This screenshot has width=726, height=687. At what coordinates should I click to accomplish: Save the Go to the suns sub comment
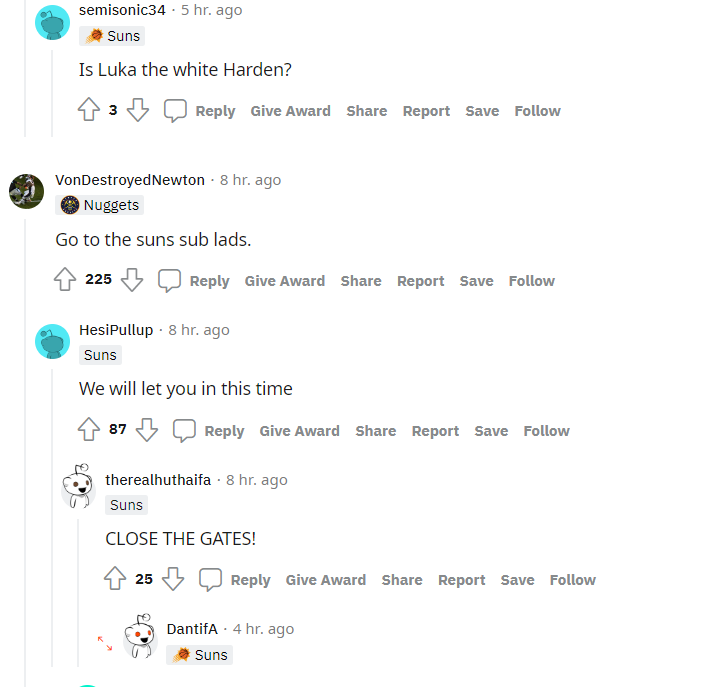tap(476, 281)
